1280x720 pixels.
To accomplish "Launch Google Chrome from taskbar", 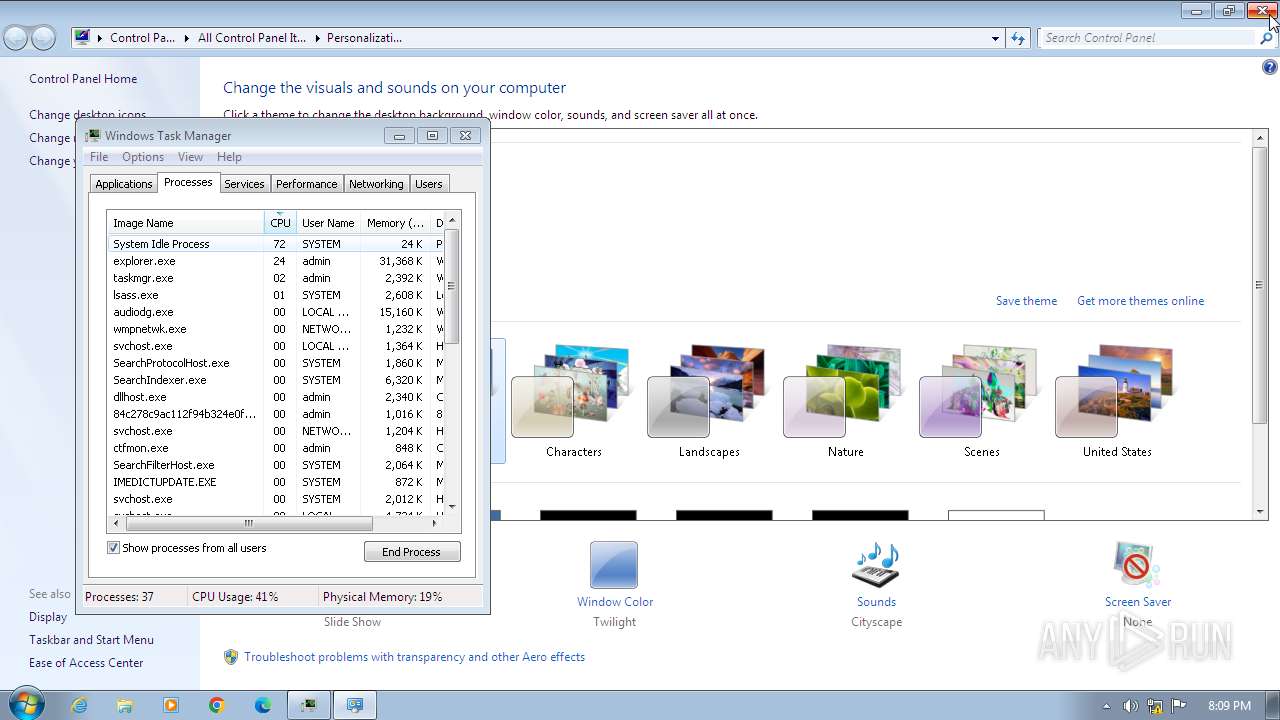I will point(217,705).
